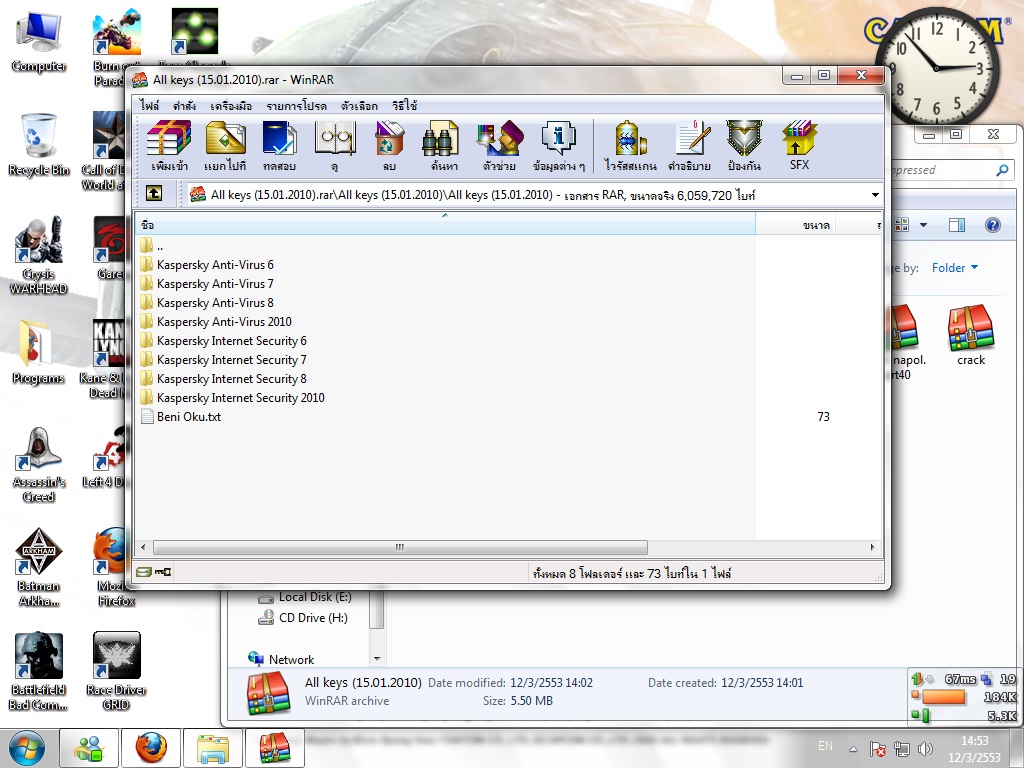Click the VirusScan toolbar icon

[630, 146]
